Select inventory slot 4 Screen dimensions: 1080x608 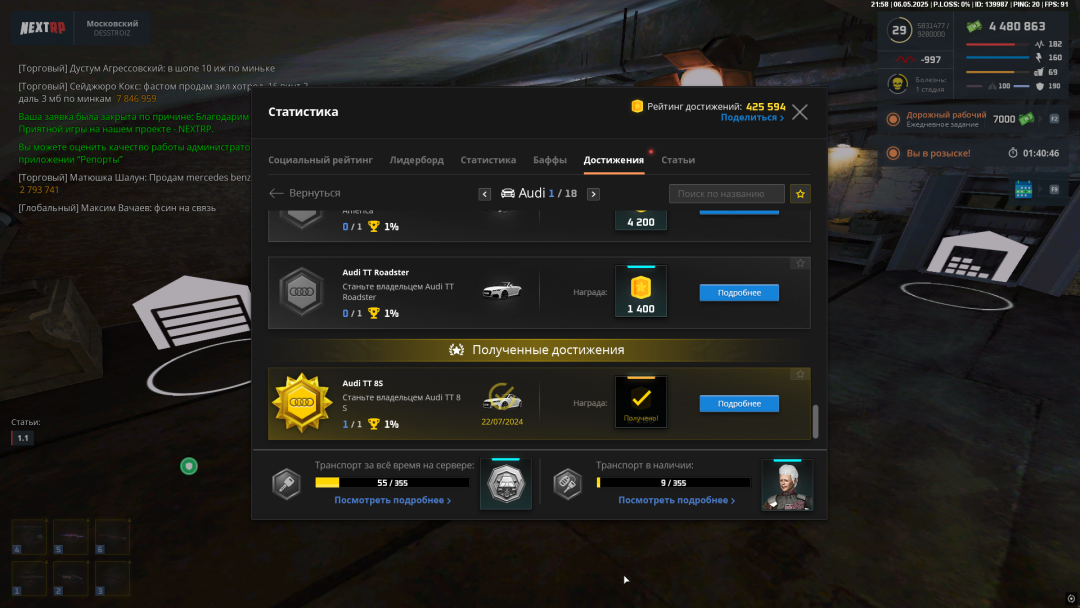29,537
